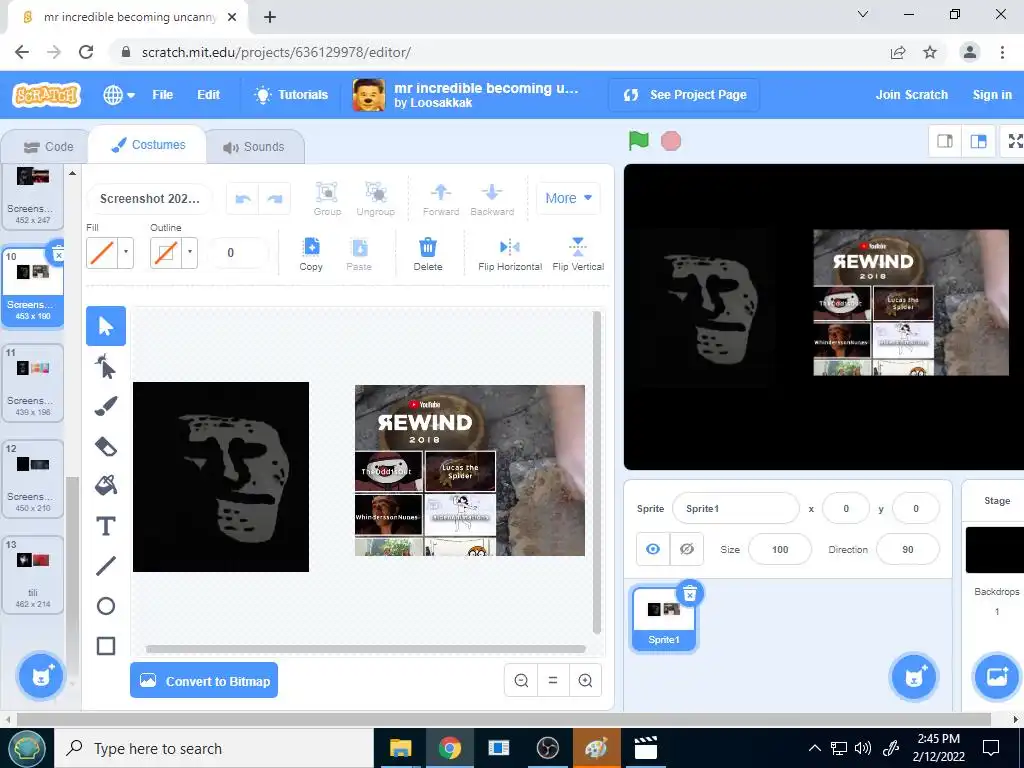Zoom out of the paint canvas

click(521, 680)
